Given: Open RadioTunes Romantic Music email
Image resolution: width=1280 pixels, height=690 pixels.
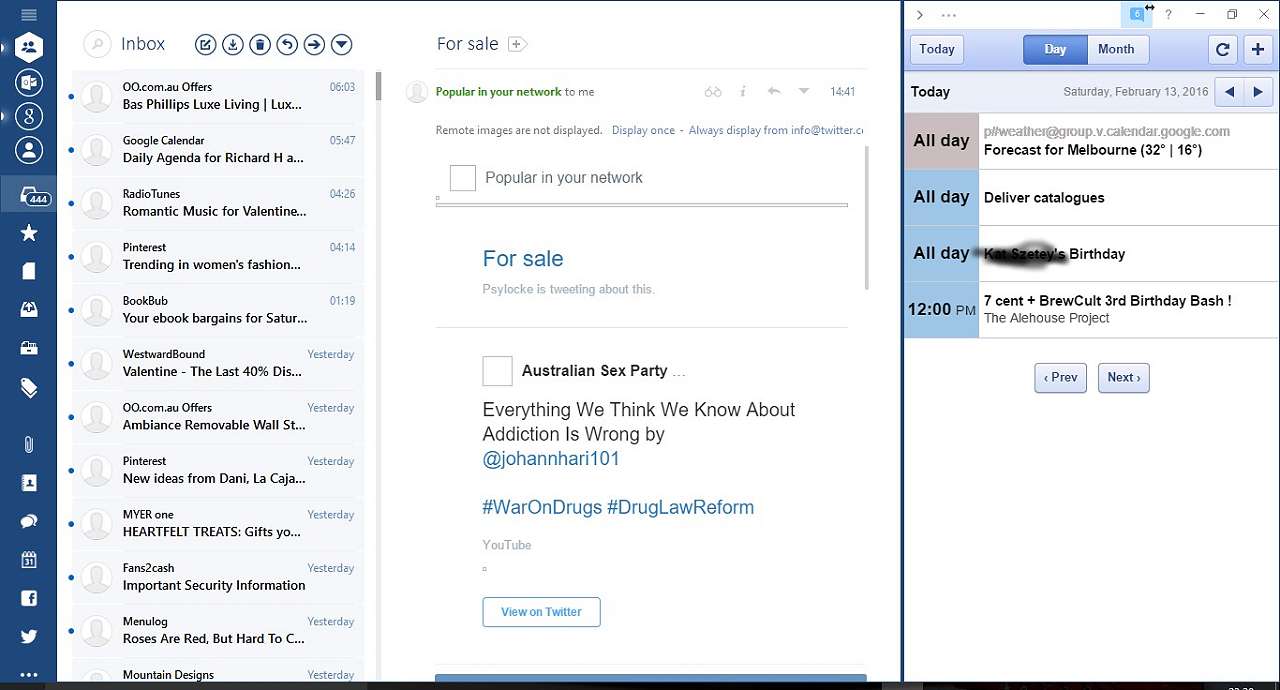Looking at the screenshot, I should click(217, 203).
